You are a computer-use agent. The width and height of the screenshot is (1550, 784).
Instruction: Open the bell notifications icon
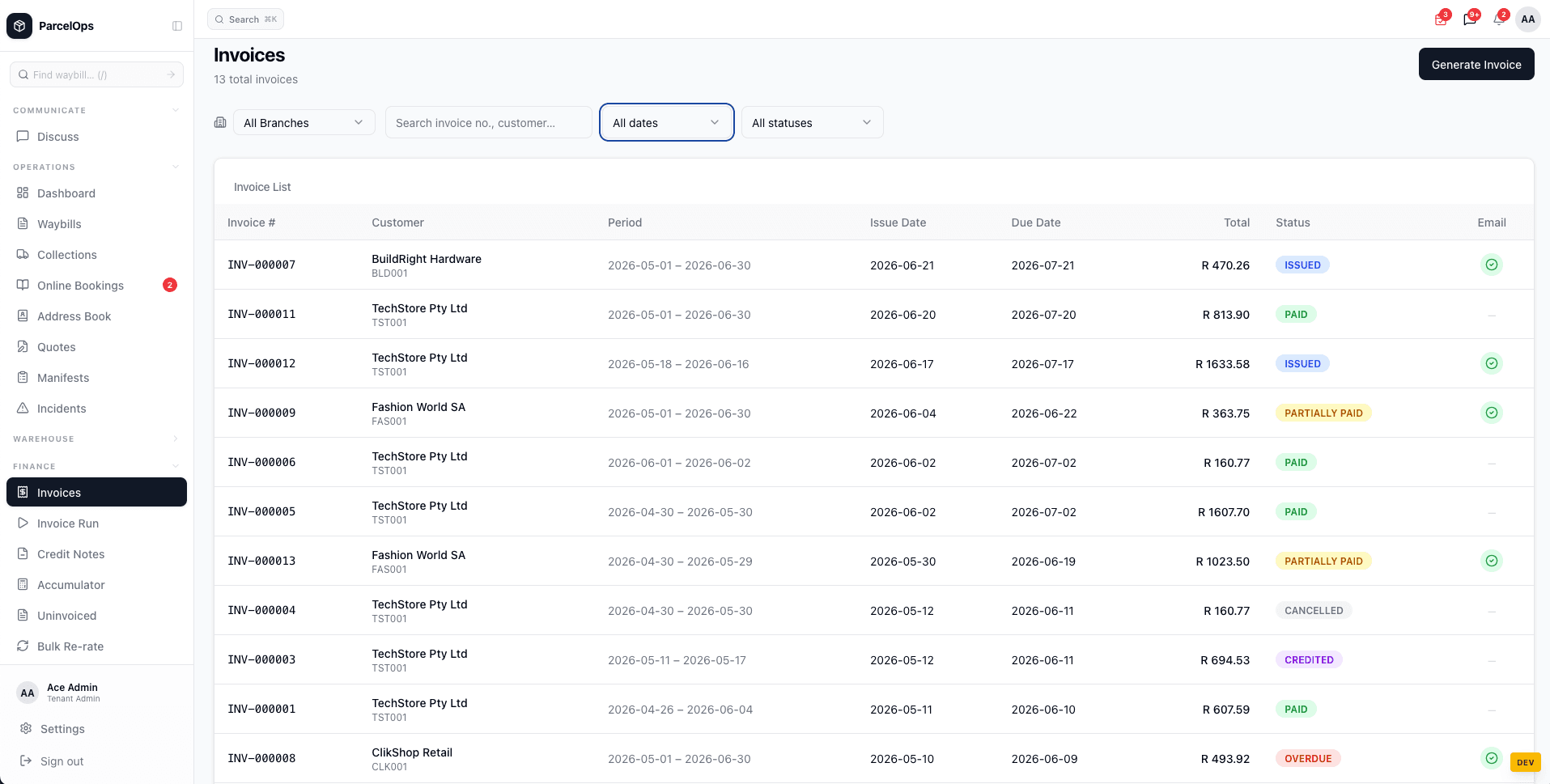(1499, 19)
